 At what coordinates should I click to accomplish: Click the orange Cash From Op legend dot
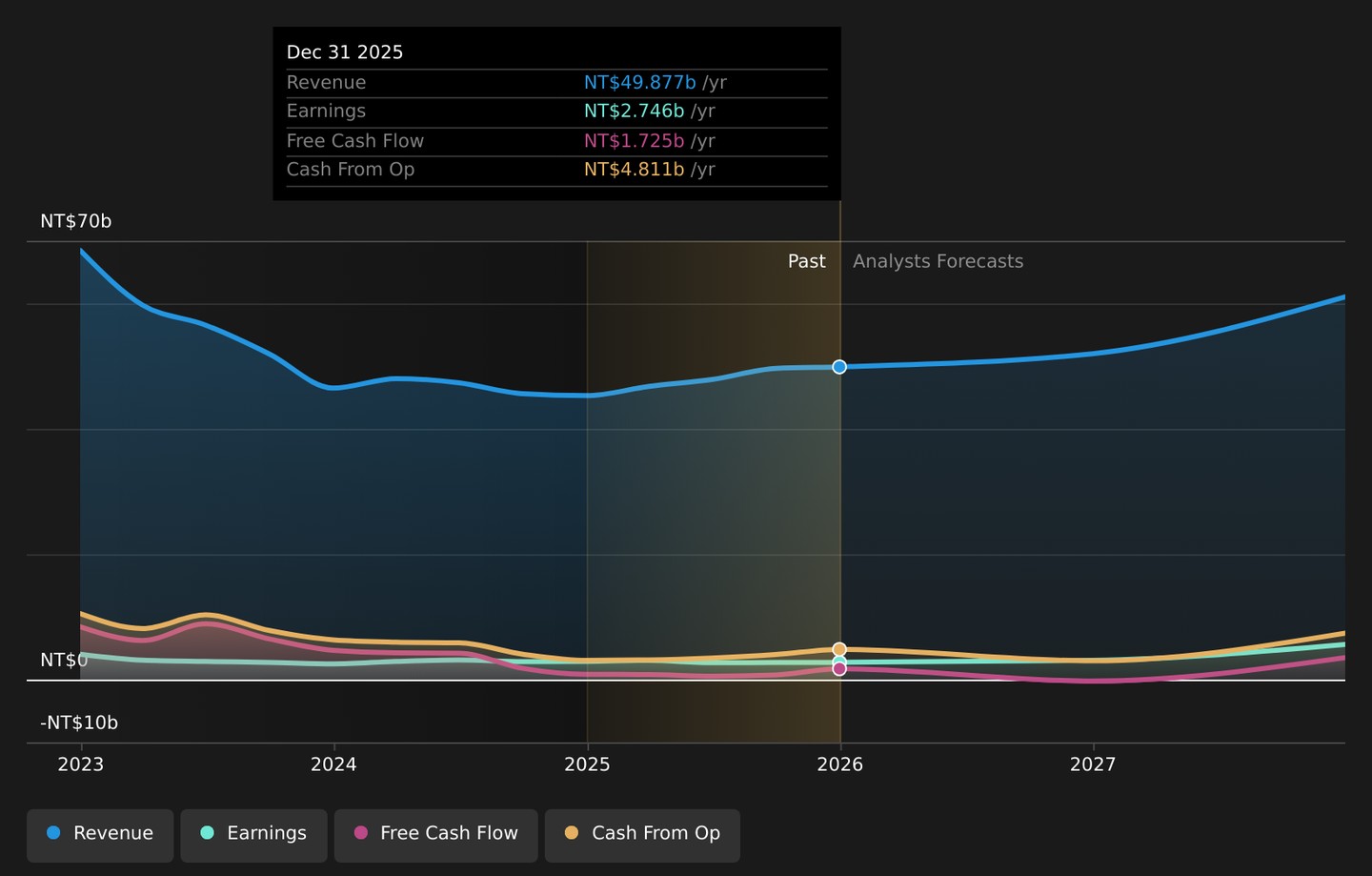click(572, 833)
